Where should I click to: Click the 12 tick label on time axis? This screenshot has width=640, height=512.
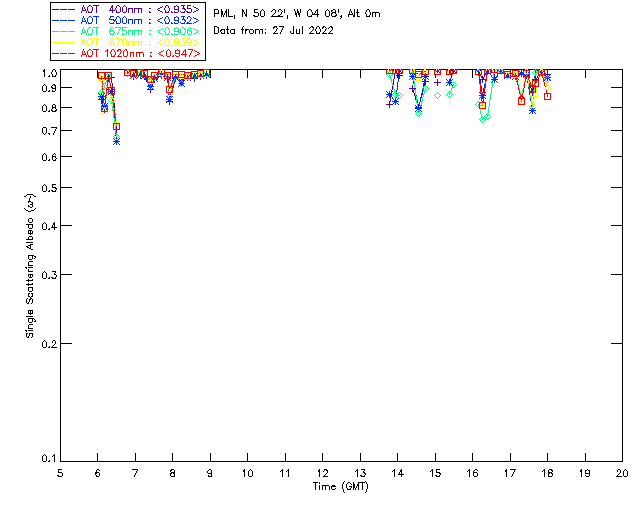click(x=322, y=472)
